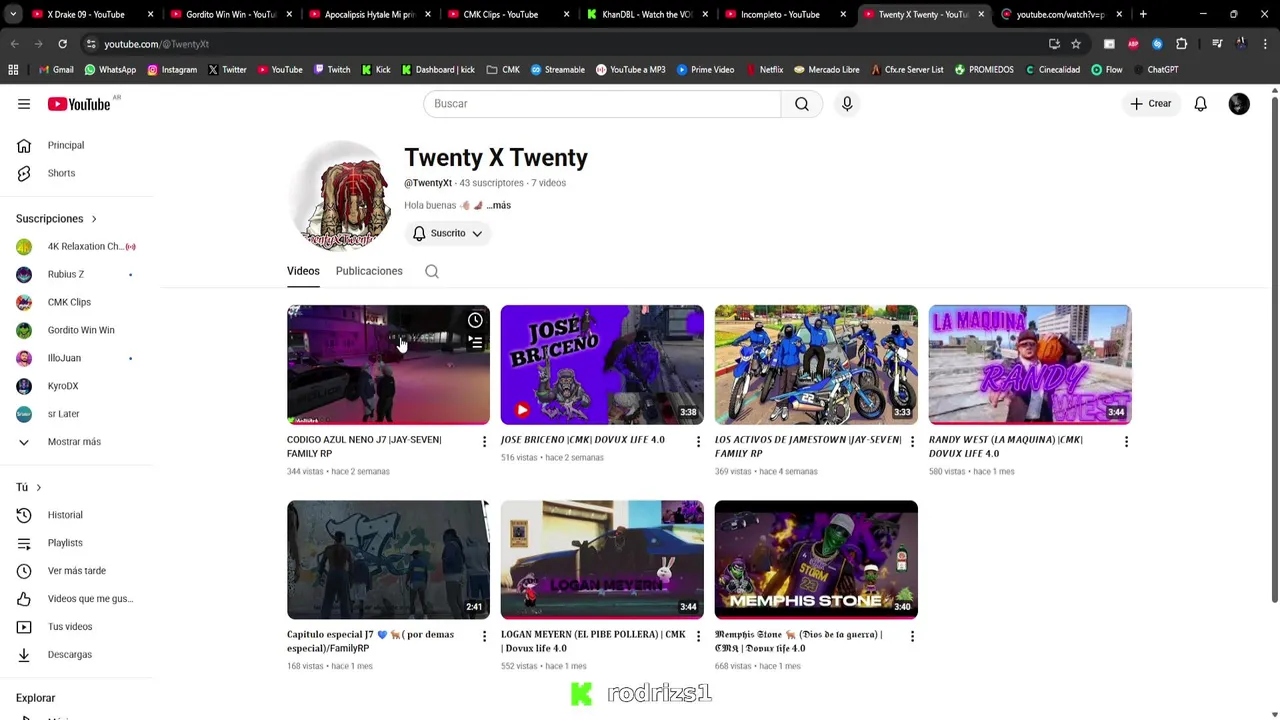Search within channel magnifier icon
The width and height of the screenshot is (1280, 720).
432,271
